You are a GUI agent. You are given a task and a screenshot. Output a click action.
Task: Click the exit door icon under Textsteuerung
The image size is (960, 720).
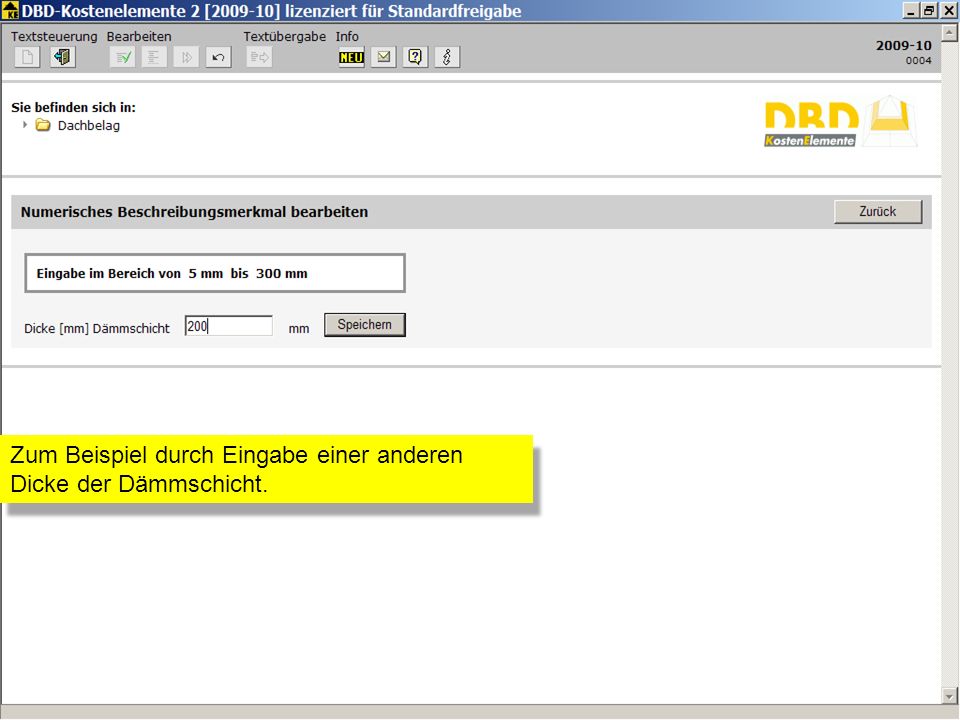click(x=62, y=57)
